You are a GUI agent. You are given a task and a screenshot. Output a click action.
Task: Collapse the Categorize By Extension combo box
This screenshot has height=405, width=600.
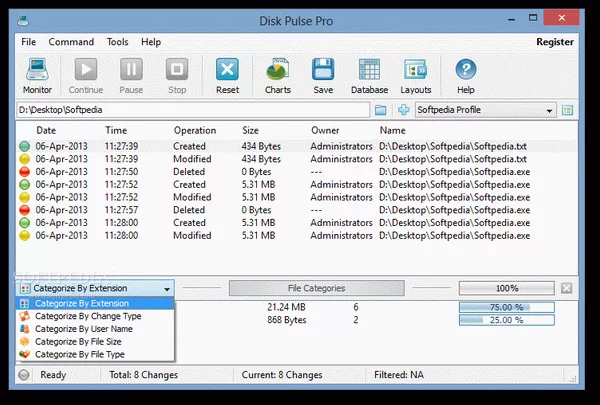[167, 289]
